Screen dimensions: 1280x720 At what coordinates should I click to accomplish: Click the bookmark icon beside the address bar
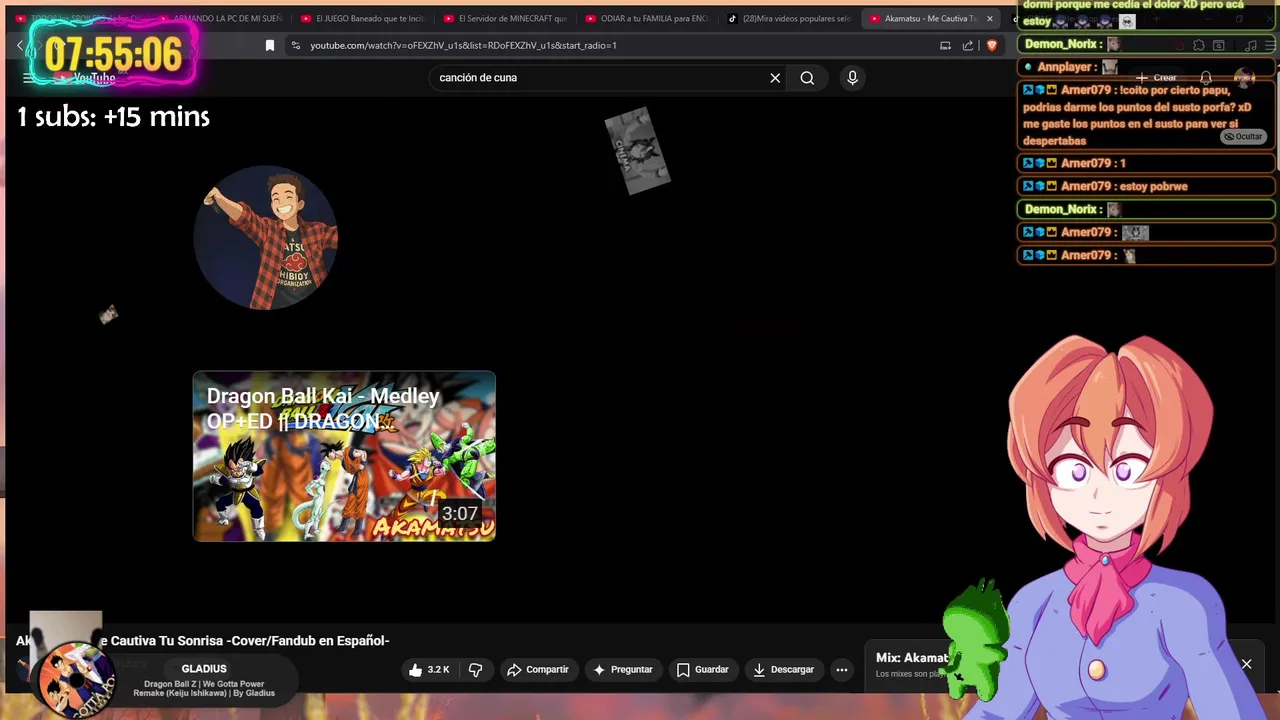(x=270, y=45)
